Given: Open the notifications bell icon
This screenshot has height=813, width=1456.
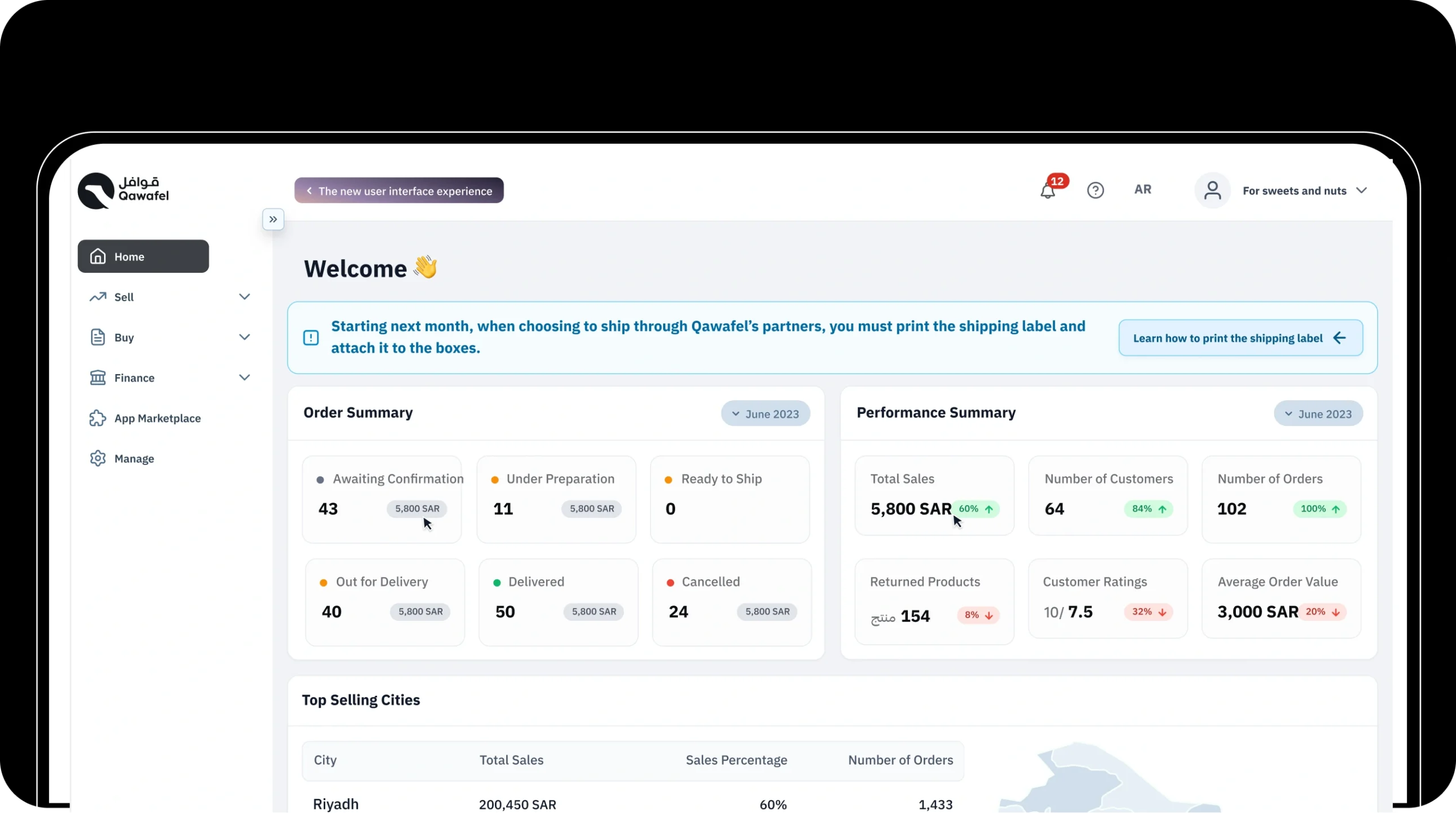Looking at the screenshot, I should (1048, 191).
